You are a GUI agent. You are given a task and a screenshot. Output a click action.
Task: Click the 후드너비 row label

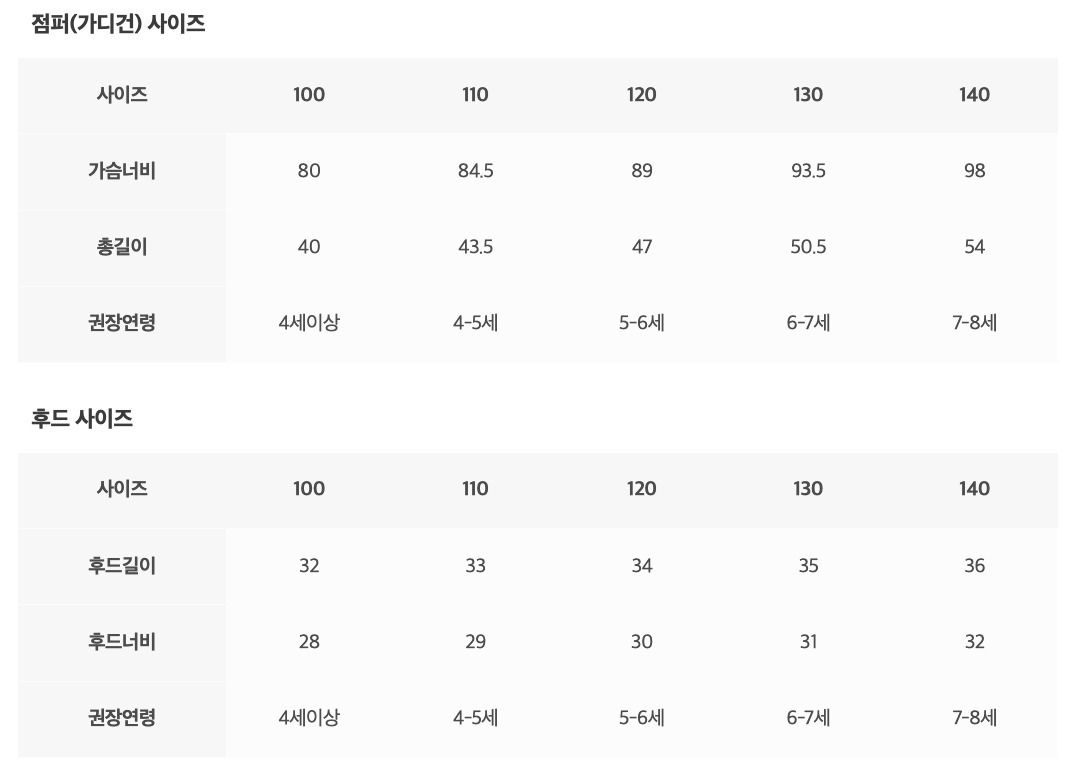pyautogui.click(x=122, y=642)
